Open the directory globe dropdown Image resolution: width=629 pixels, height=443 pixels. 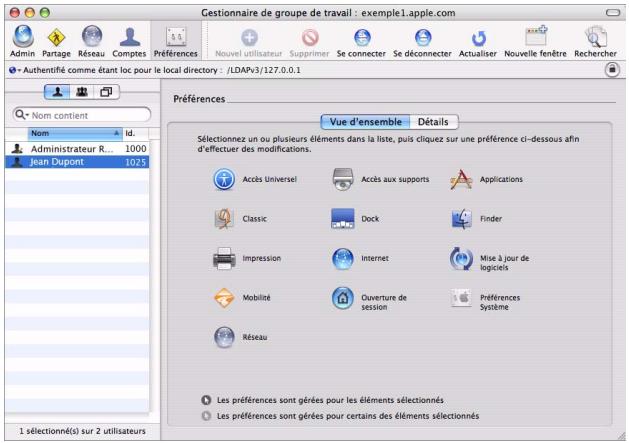click(14, 70)
